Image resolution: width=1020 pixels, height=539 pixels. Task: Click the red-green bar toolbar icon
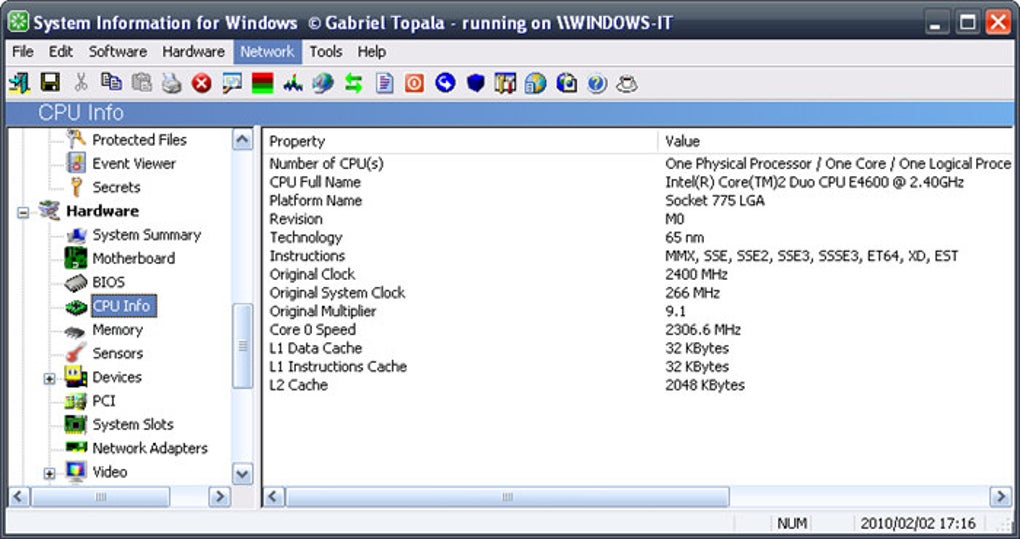click(x=262, y=83)
